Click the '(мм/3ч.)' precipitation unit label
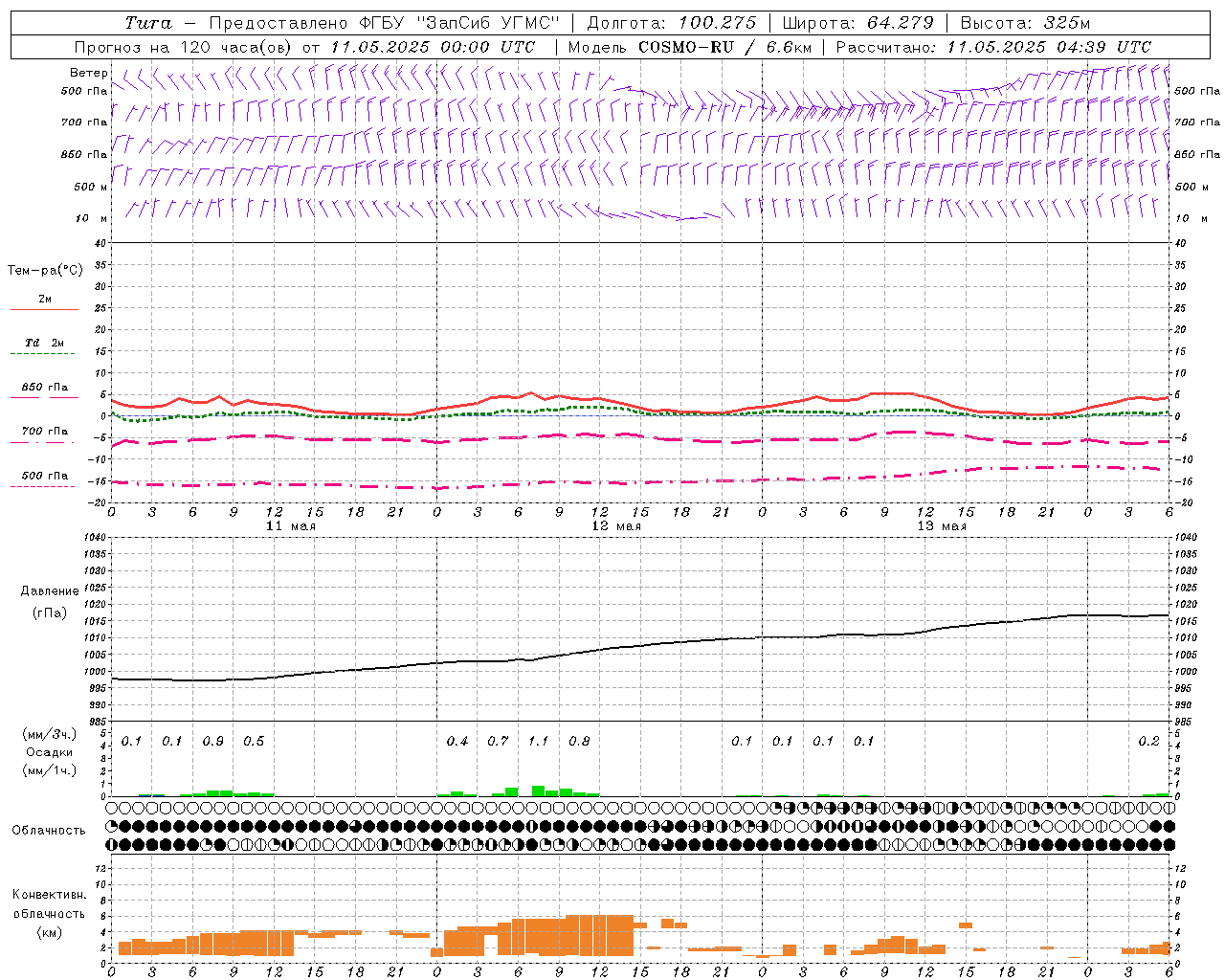Image resolution: width=1225 pixels, height=980 pixels. point(50,735)
